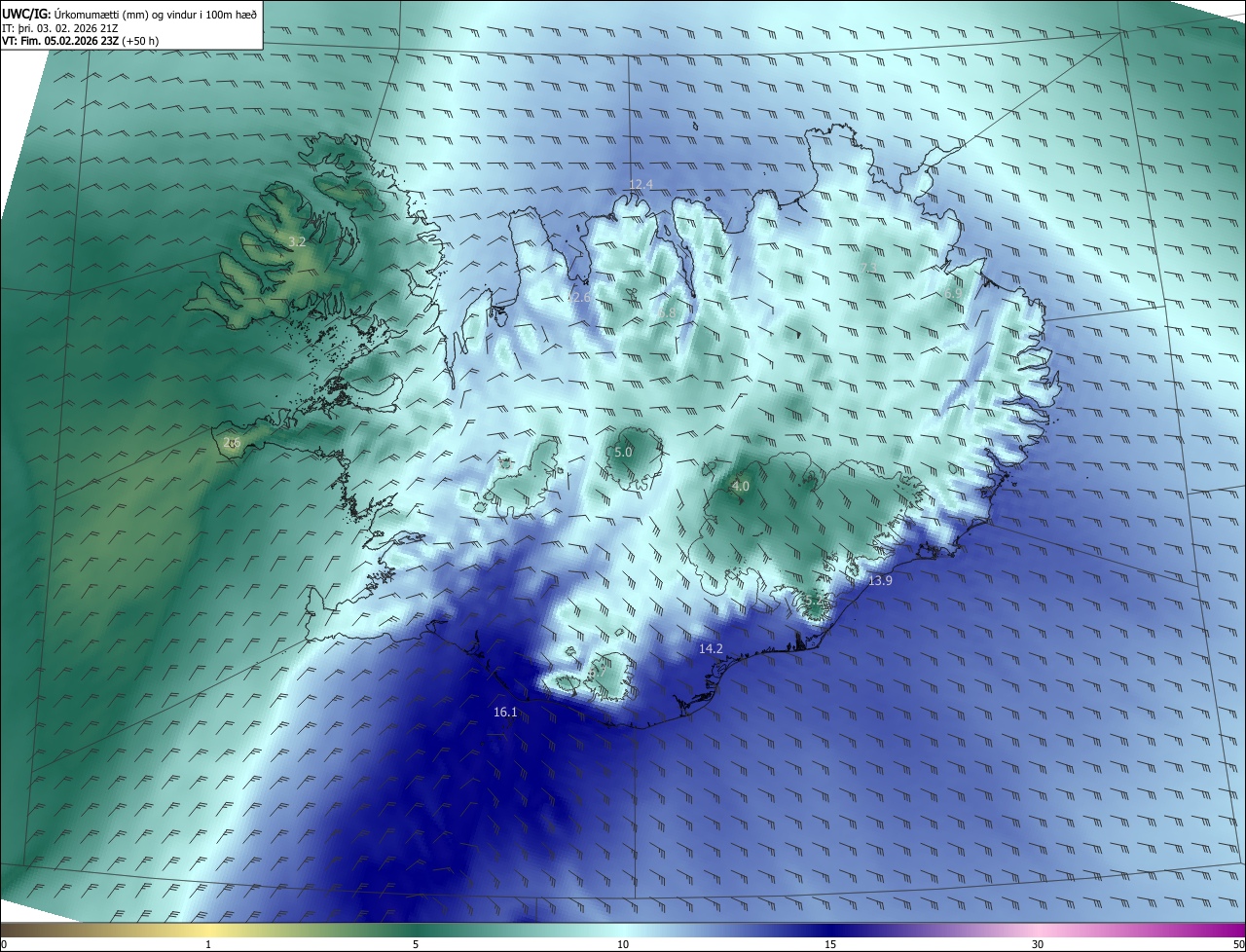1246x952 pixels.
Task: Click the 7.3 value label on the map
Action: point(869,269)
